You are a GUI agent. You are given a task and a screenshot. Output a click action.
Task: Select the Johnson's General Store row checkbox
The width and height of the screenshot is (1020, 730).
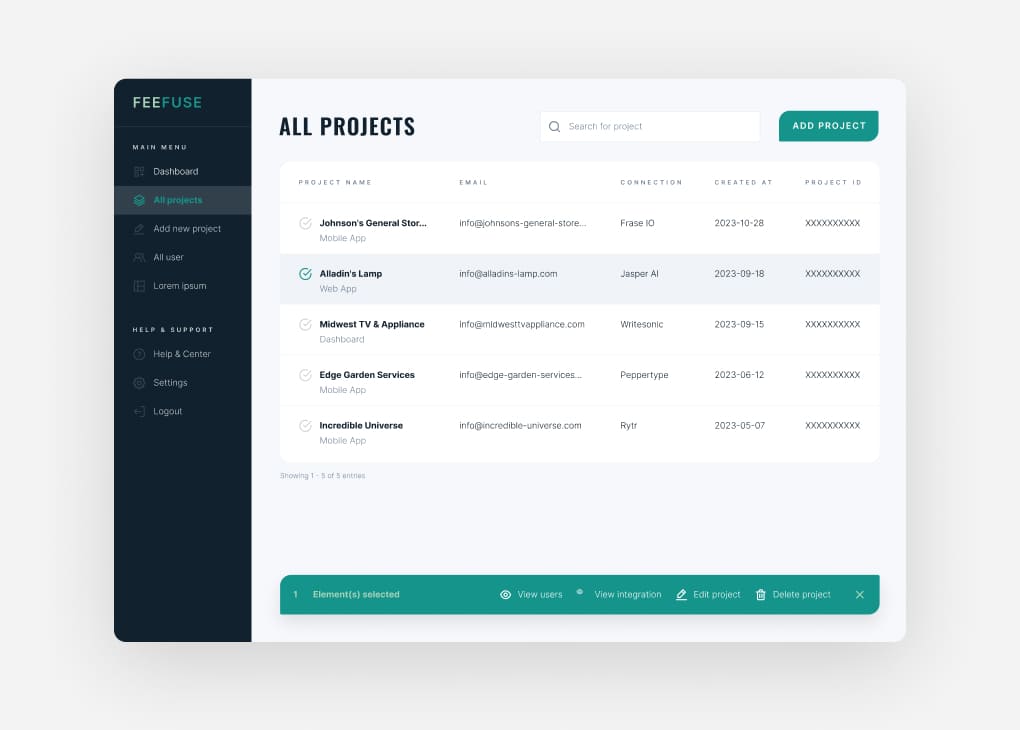305,223
